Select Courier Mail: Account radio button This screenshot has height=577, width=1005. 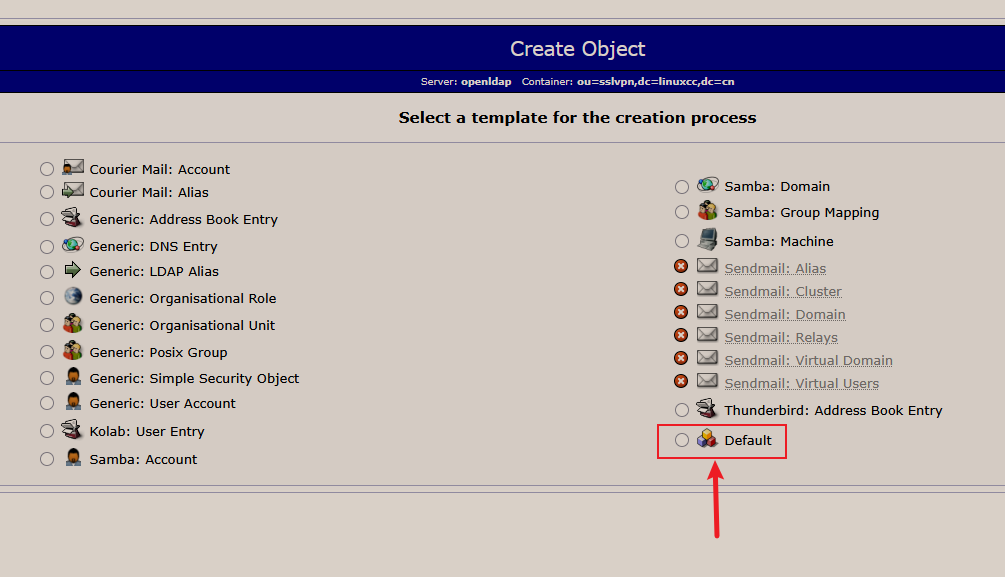coord(47,169)
